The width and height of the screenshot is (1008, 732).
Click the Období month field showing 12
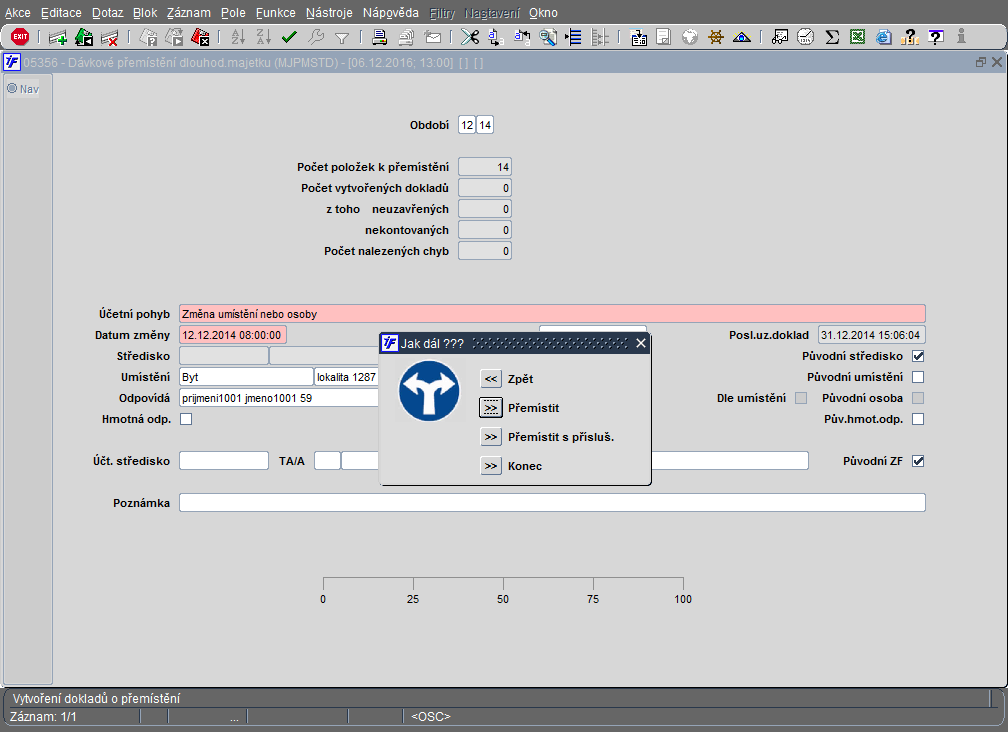click(467, 125)
